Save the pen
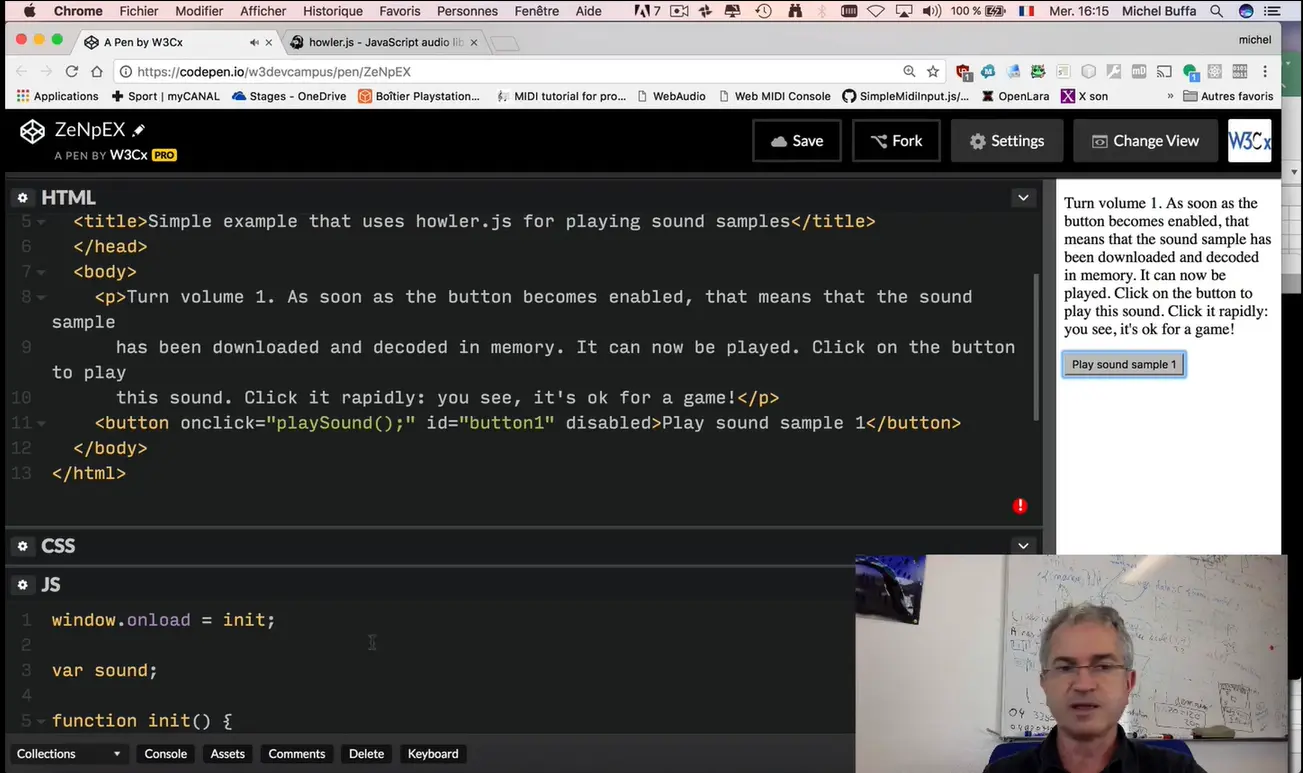 pyautogui.click(x=797, y=141)
